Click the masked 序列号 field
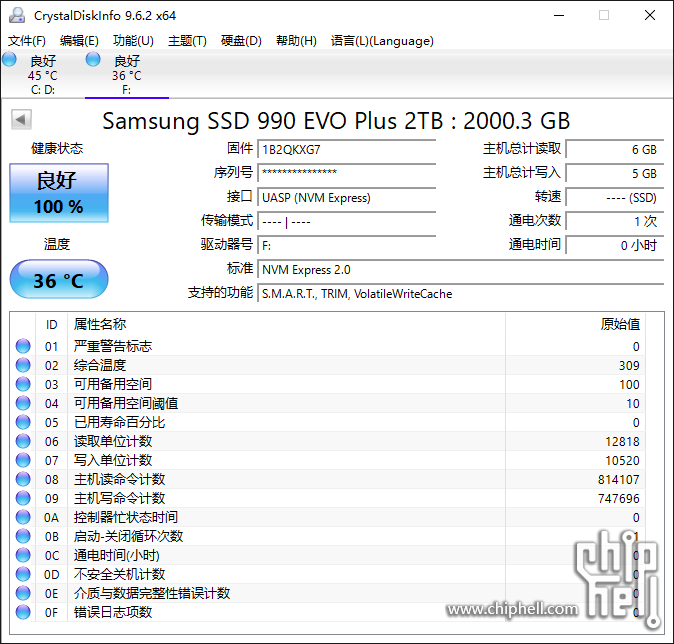 pos(346,173)
